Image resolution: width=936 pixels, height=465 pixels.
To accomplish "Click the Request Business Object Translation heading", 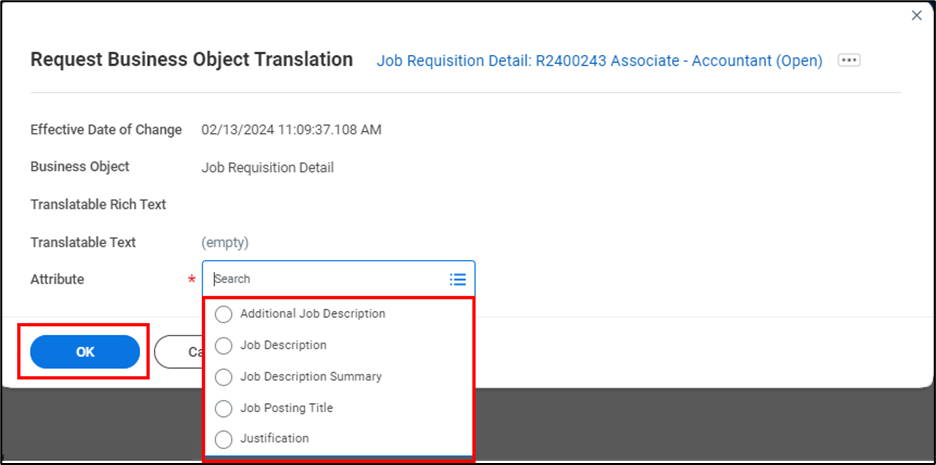I will [191, 60].
